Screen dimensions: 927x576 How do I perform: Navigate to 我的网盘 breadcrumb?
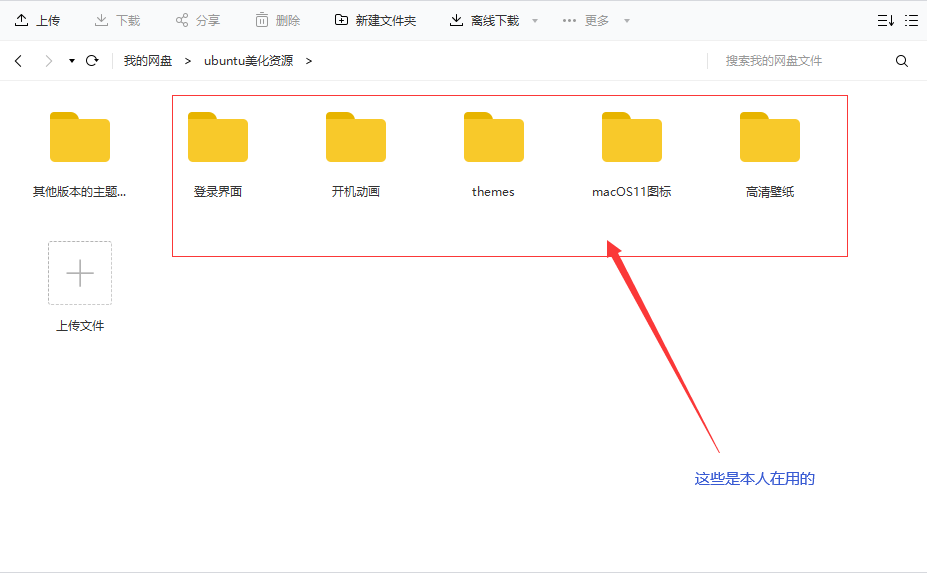(148, 61)
